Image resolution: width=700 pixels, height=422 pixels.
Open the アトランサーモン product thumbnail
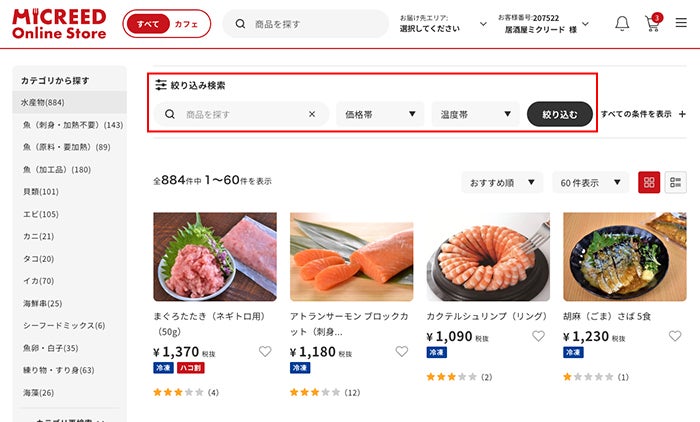(x=352, y=257)
